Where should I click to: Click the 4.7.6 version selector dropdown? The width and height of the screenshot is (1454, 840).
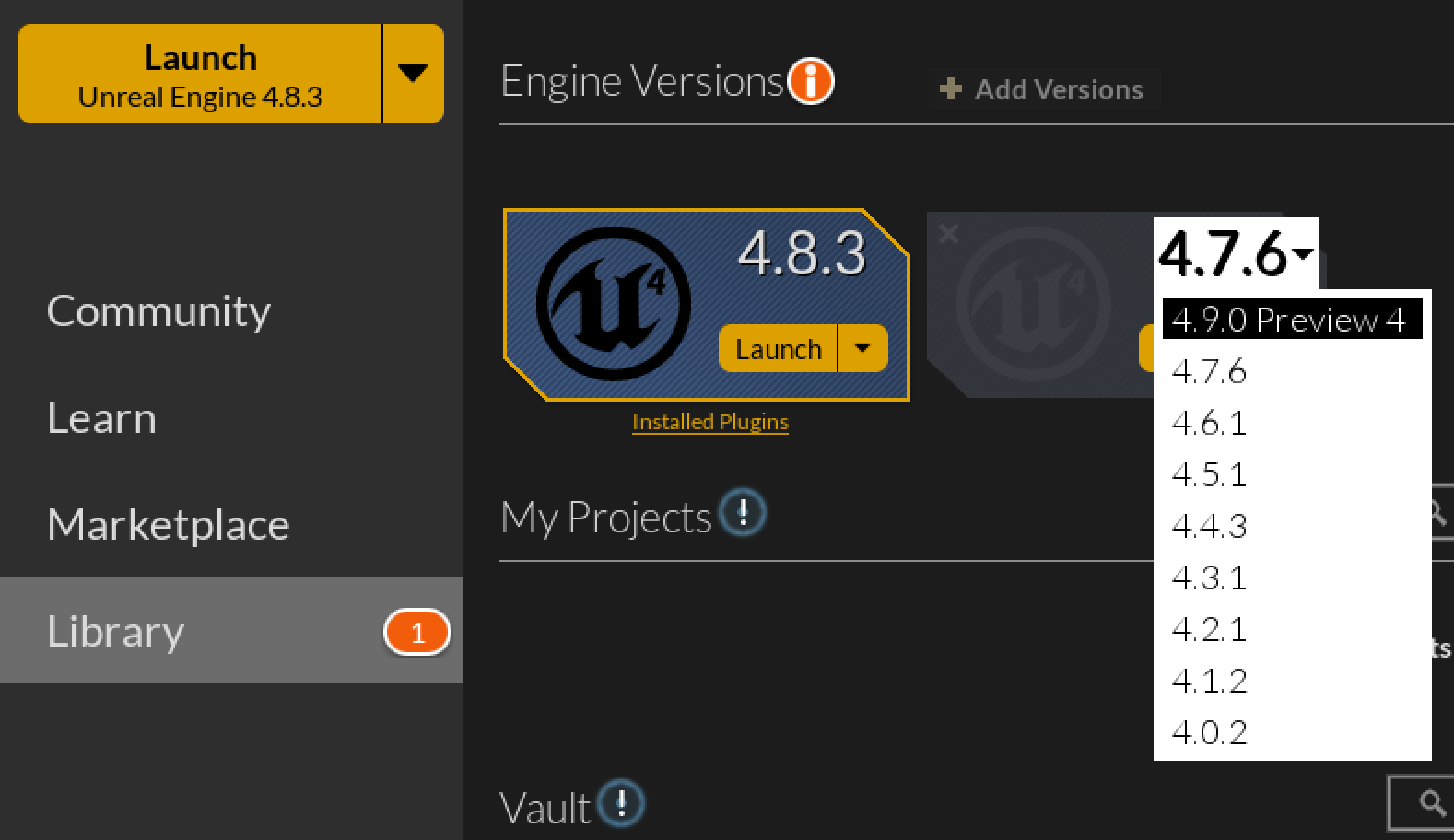1236,253
